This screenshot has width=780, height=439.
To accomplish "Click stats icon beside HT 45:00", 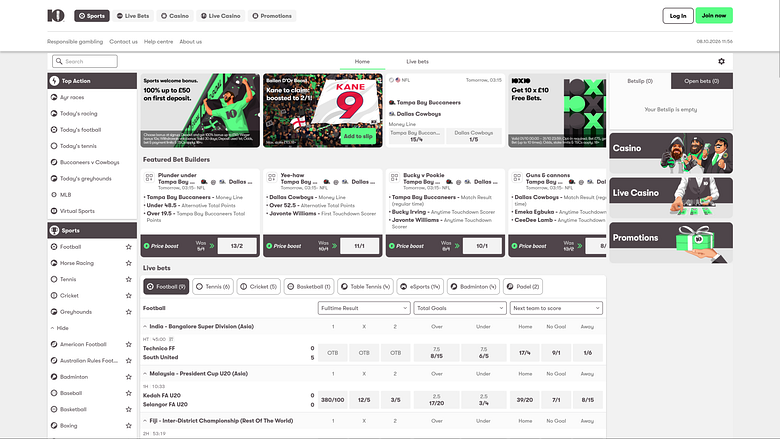I will (x=171, y=339).
